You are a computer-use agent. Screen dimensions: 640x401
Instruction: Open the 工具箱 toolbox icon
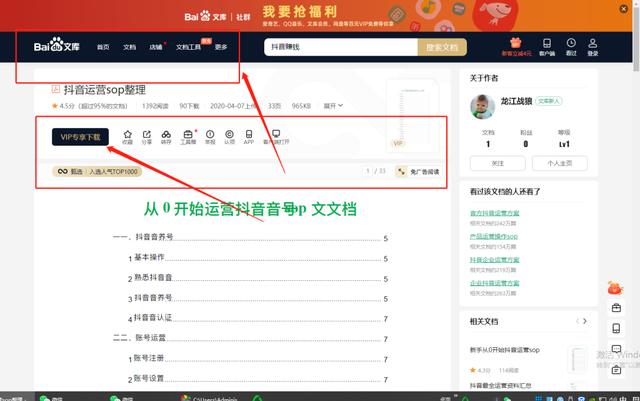(188, 137)
